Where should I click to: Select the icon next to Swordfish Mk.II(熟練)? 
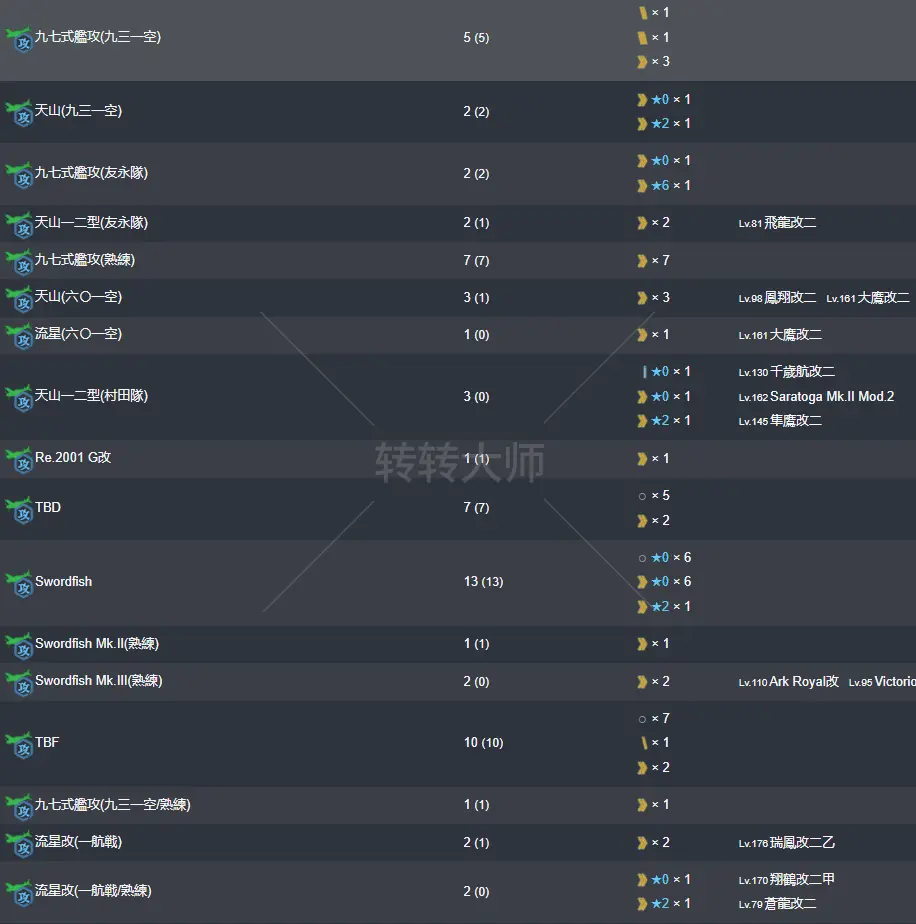point(18,646)
